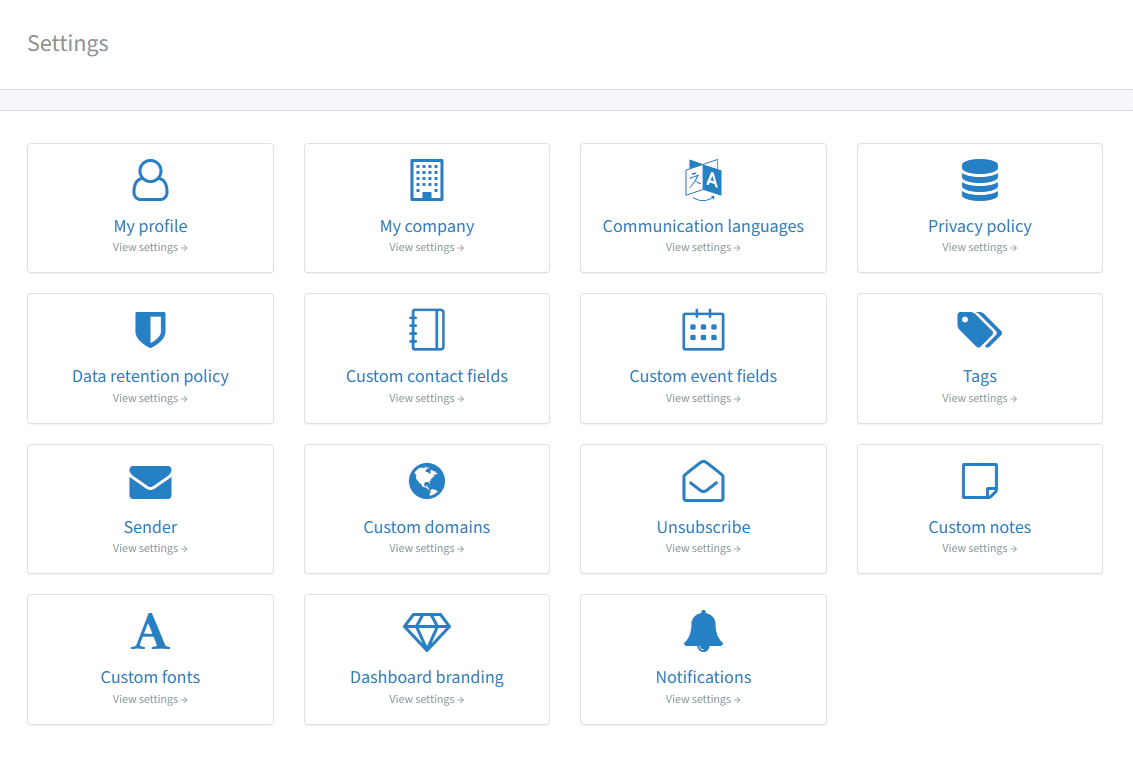Open the Custom domains title link
Image resolution: width=1133 pixels, height=773 pixels.
click(427, 527)
